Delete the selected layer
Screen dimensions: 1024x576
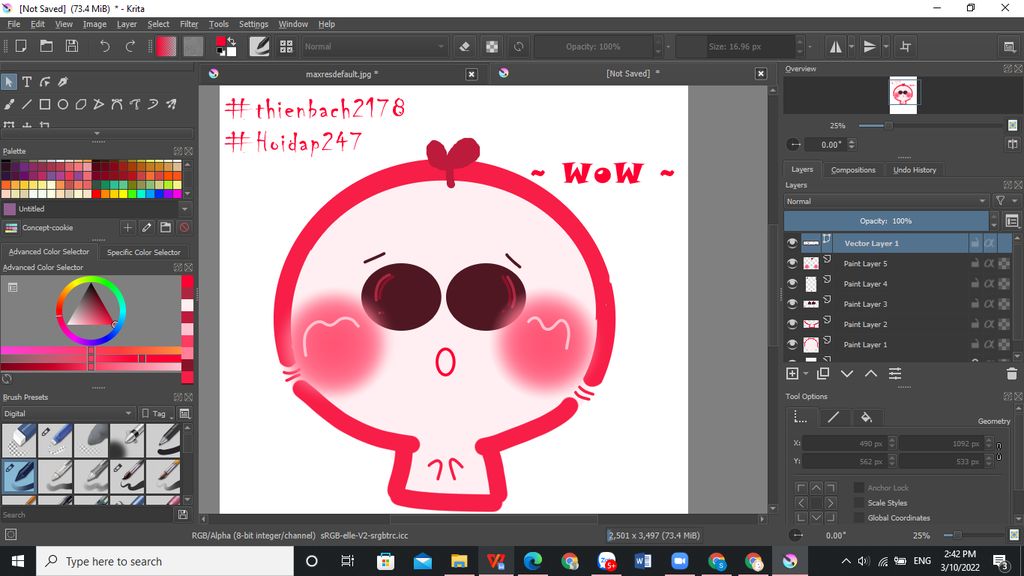pyautogui.click(x=1012, y=373)
